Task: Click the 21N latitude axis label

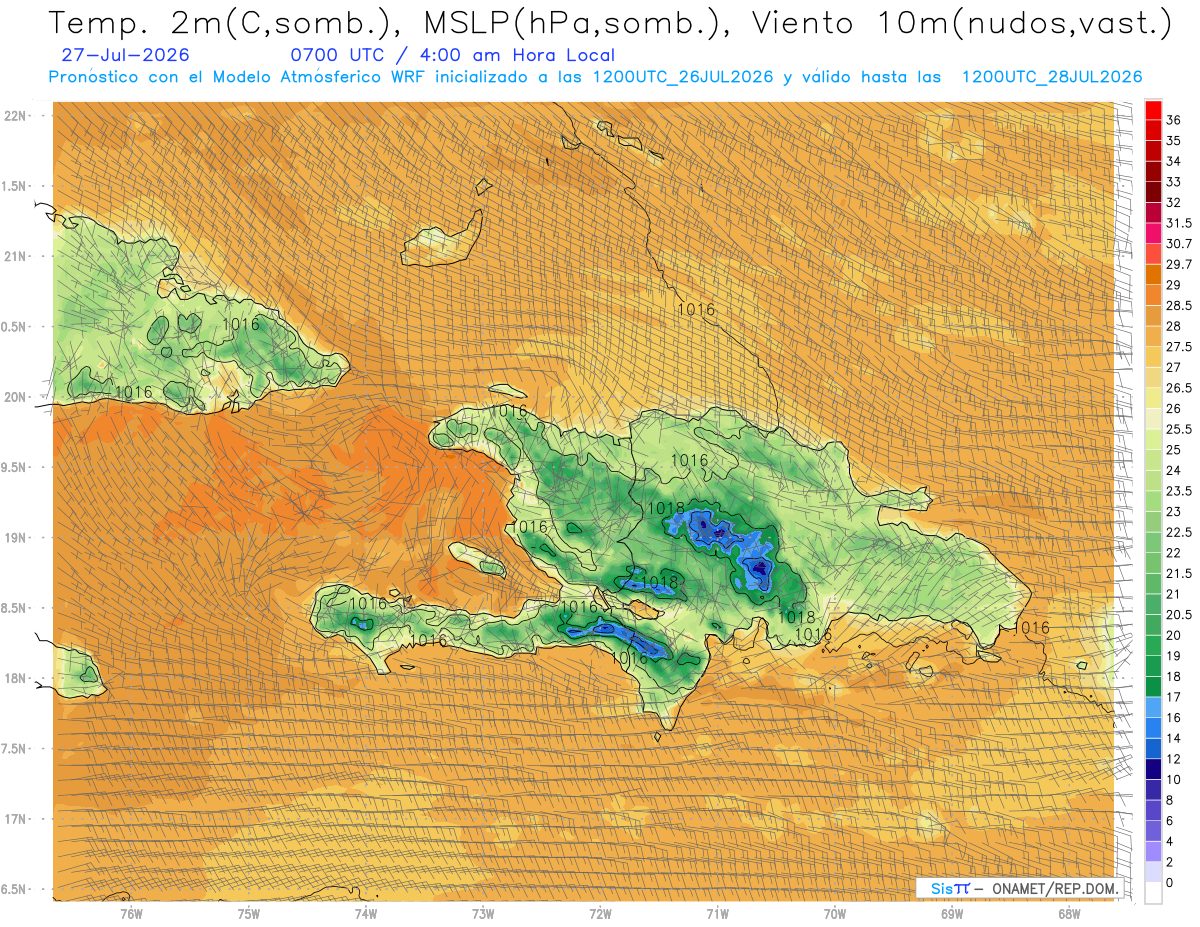Action: click(x=17, y=256)
